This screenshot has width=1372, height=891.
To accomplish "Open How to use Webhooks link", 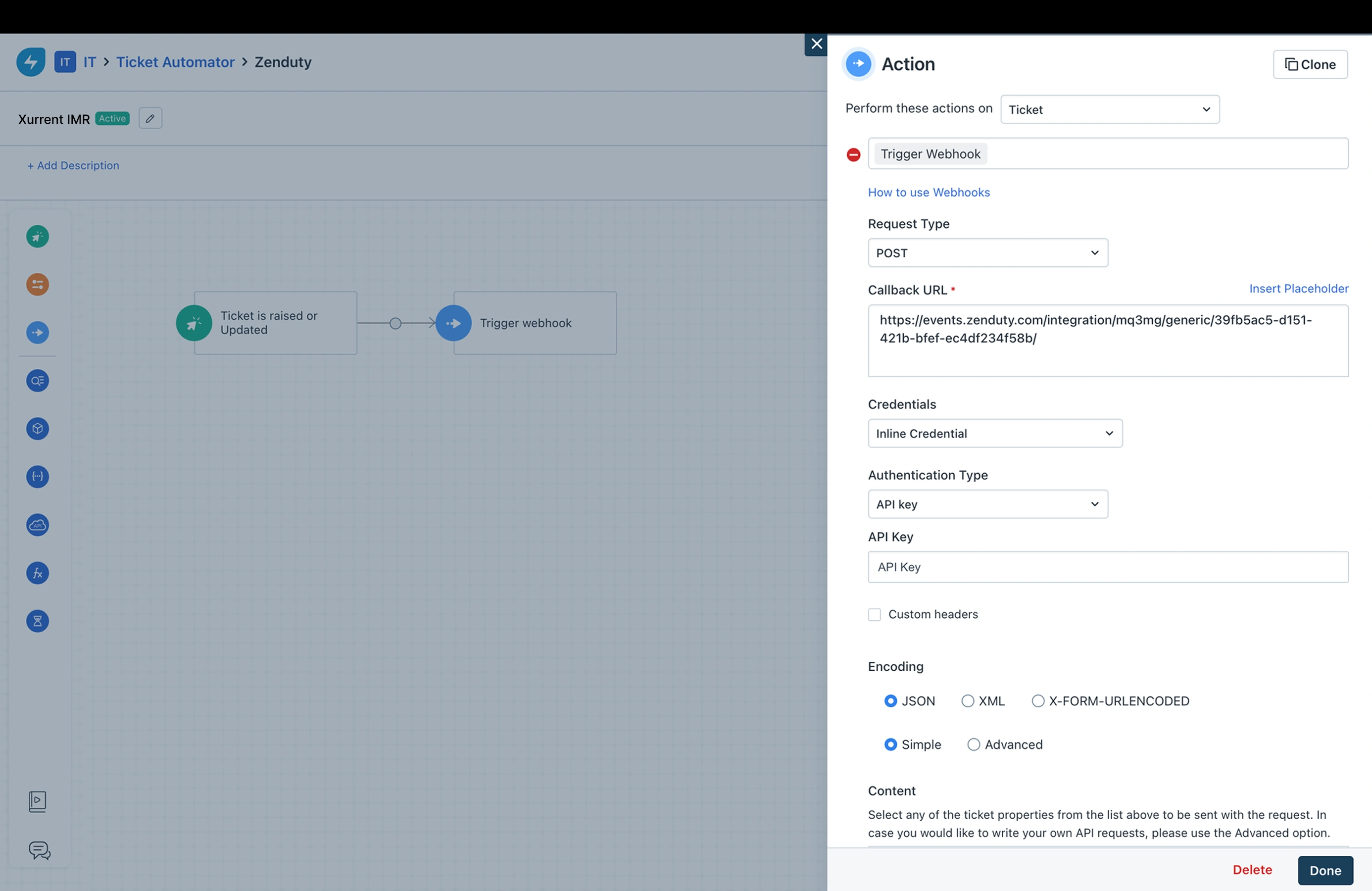I will 929,193.
